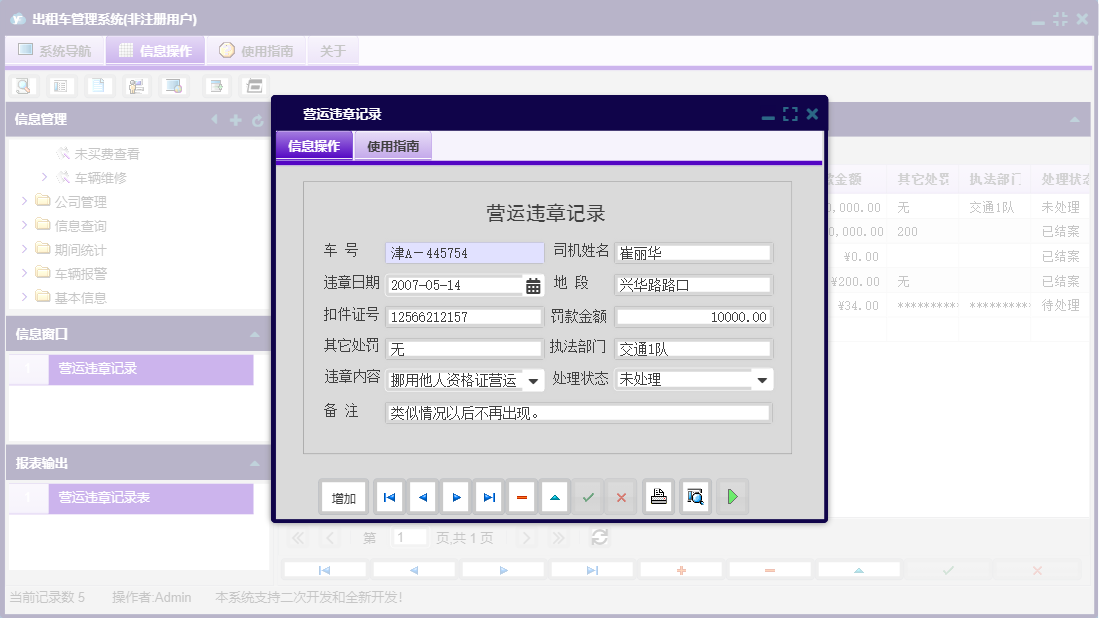
Task: Click the refresh icon on 信息管理 panel header
Action: point(259,119)
